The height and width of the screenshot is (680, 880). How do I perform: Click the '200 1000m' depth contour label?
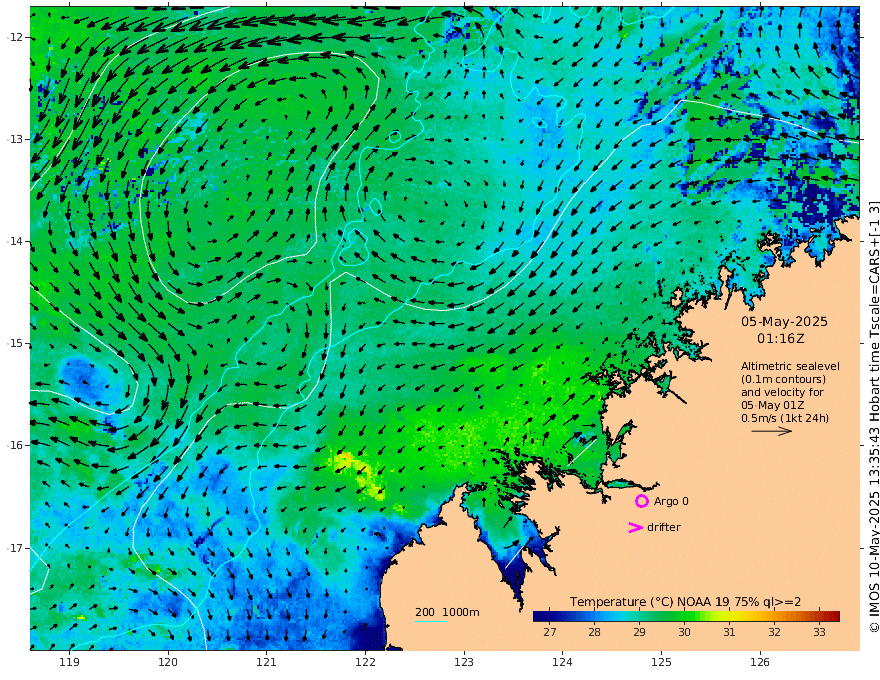point(447,612)
